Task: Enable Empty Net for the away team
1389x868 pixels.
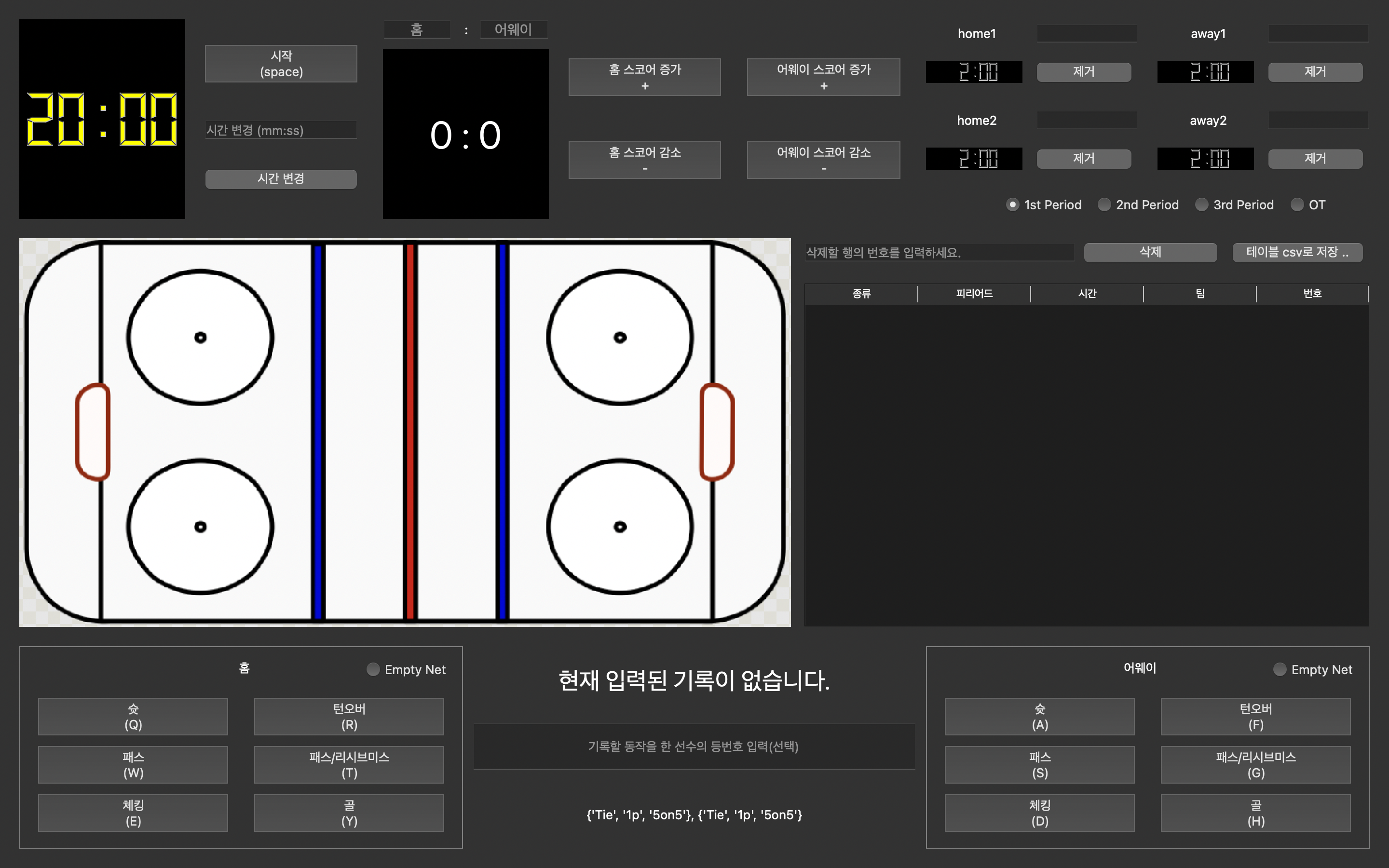Action: tap(1279, 669)
